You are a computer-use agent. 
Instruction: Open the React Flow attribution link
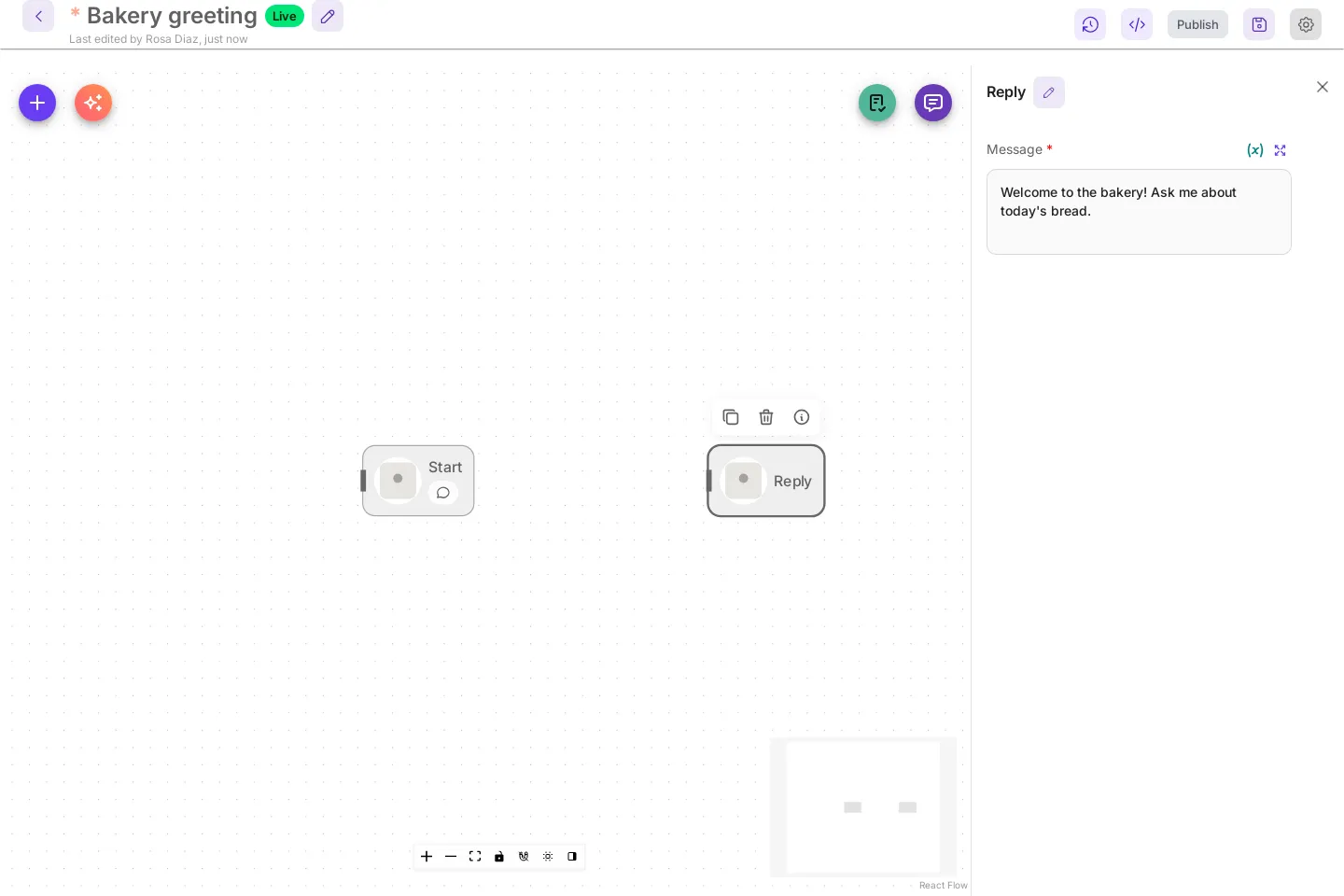point(943,886)
